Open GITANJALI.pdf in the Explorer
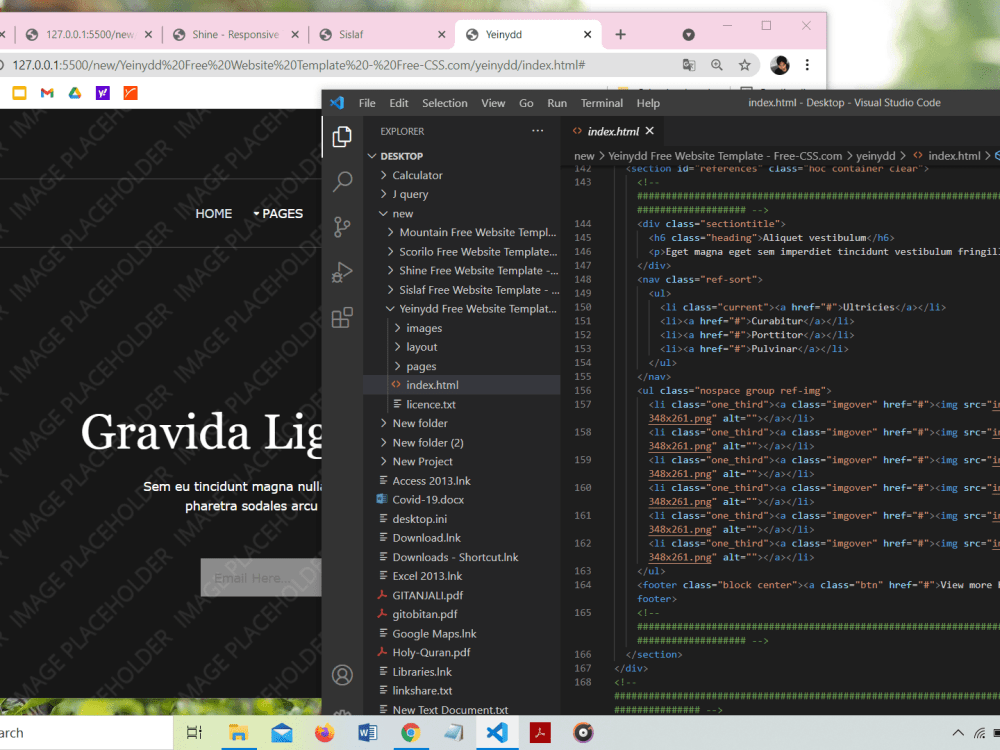The width and height of the screenshot is (1000, 750). tap(462, 595)
